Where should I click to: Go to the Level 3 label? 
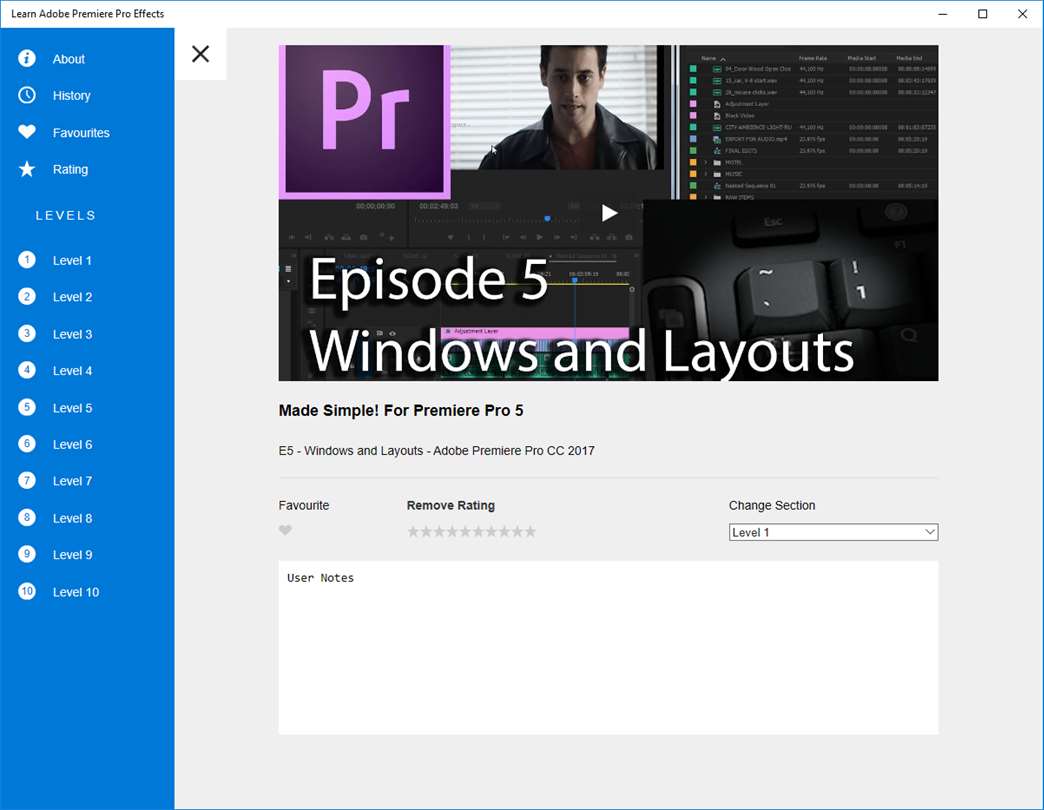pos(72,334)
